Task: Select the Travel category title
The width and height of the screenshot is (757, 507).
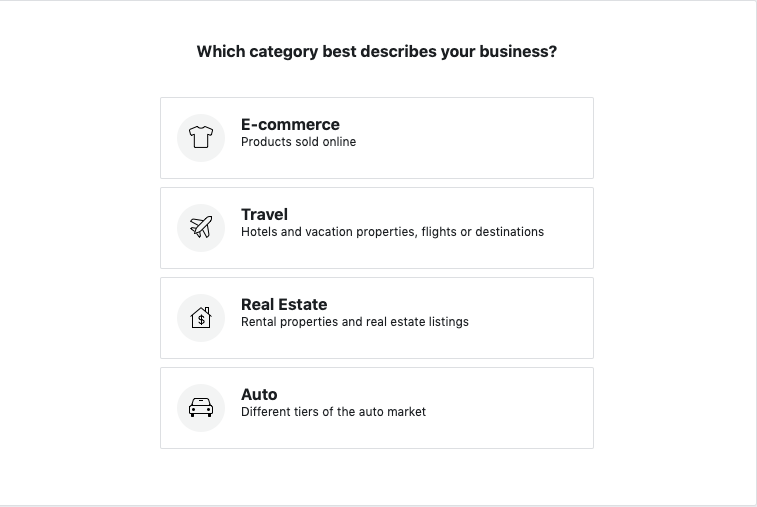Action: coord(264,215)
